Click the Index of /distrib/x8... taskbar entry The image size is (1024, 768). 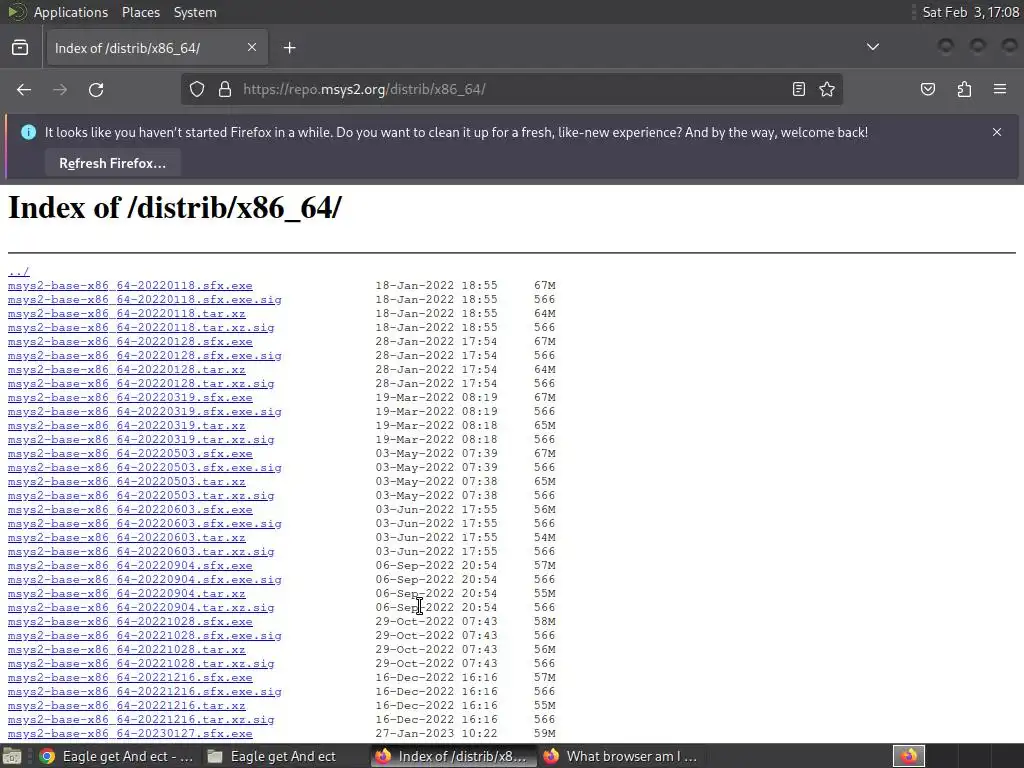coord(453,756)
